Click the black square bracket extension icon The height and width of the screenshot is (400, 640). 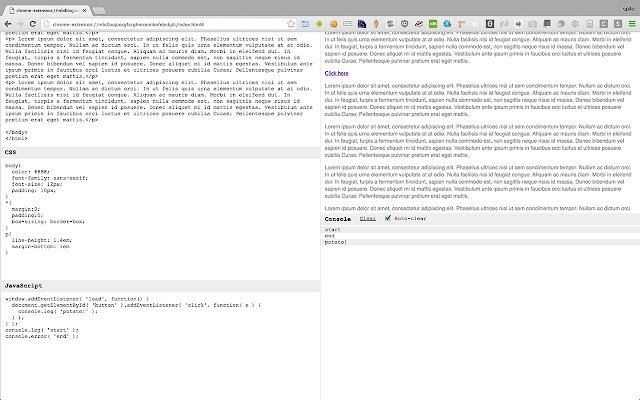coord(490,24)
